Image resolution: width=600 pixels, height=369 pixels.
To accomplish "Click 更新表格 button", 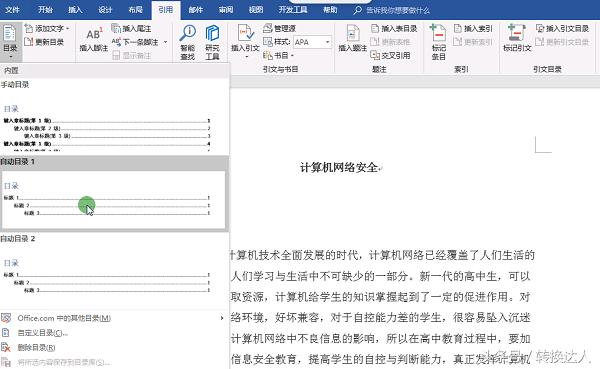I will 390,42.
